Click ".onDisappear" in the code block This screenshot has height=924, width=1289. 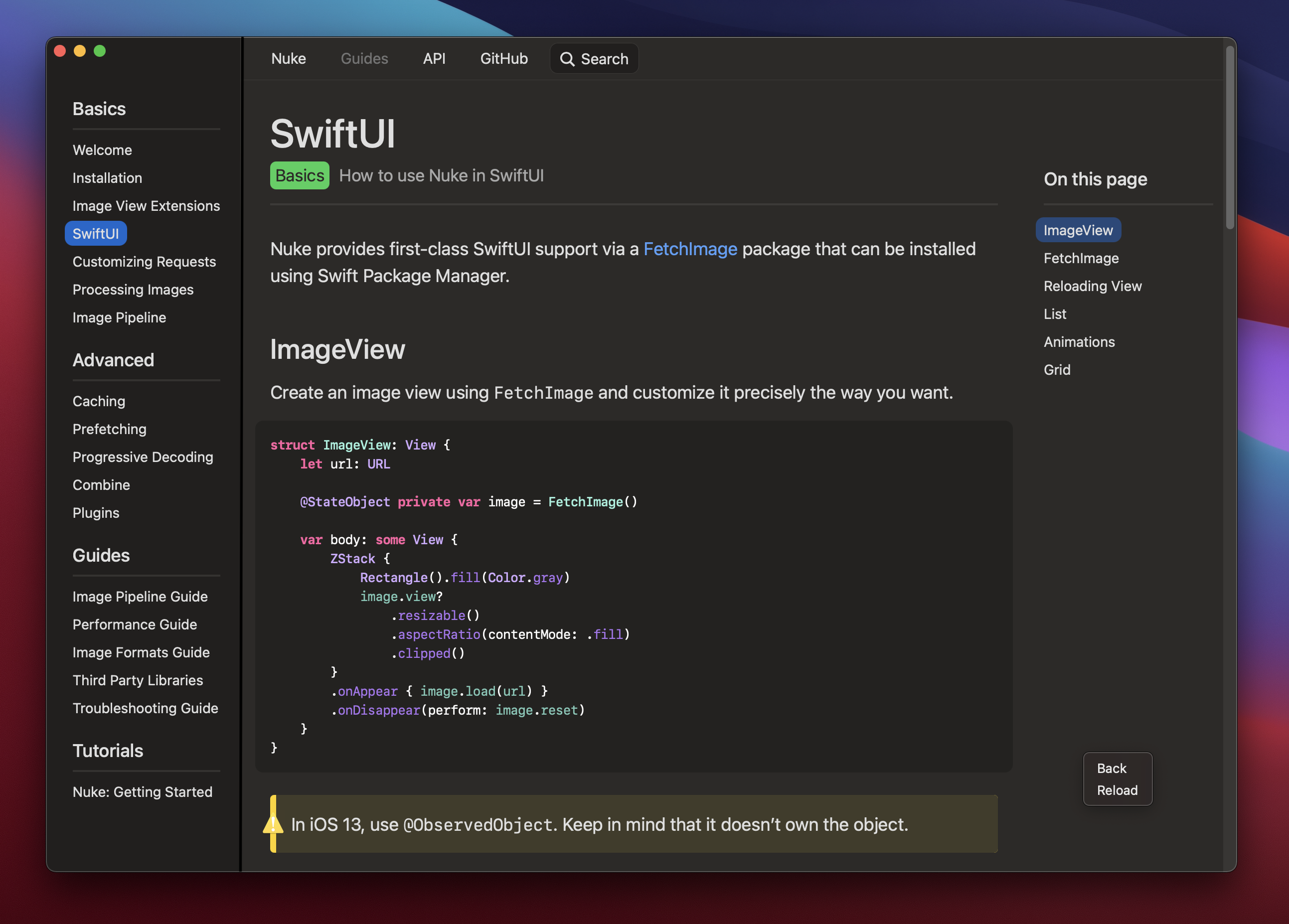376,710
